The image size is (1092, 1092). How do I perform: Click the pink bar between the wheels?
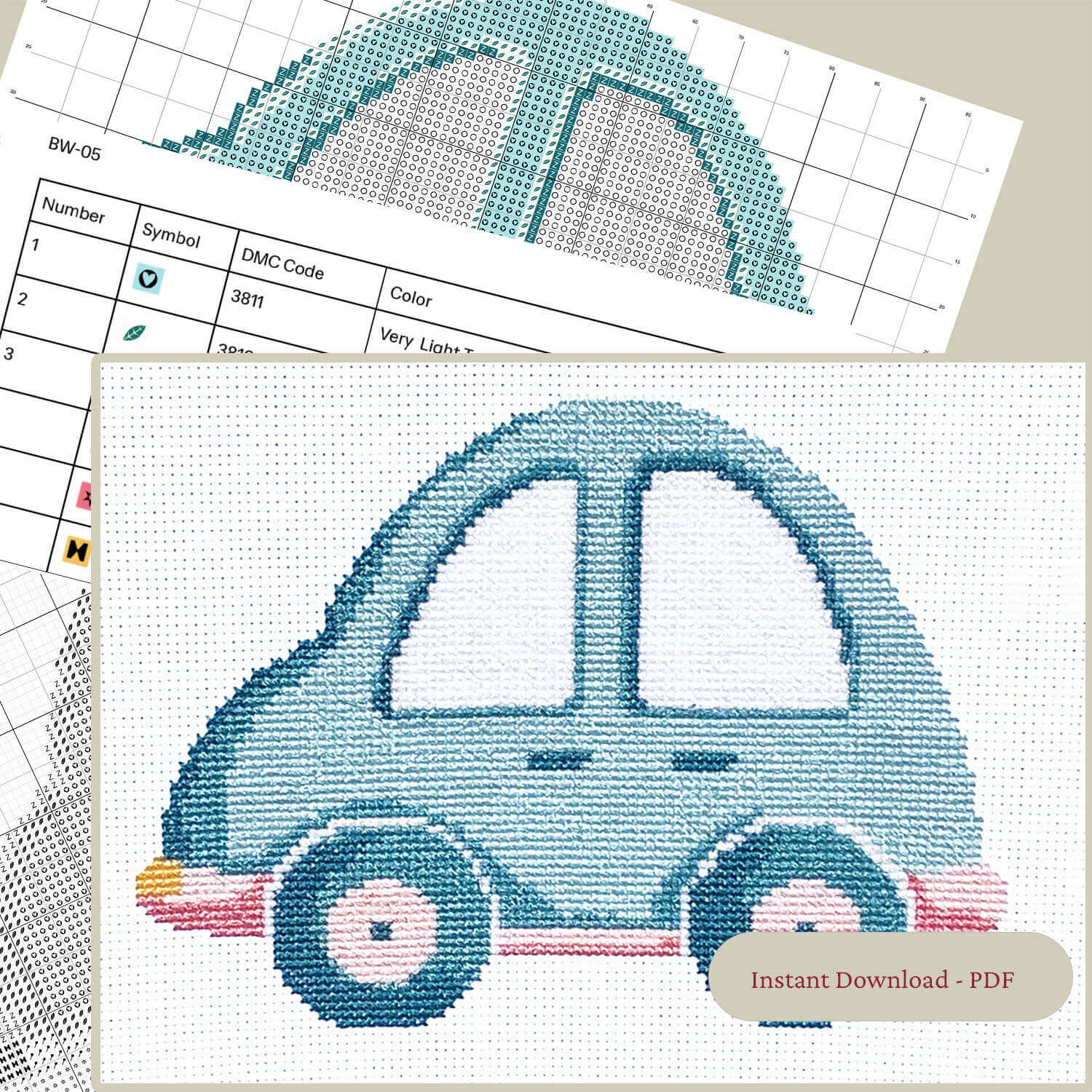tap(588, 942)
